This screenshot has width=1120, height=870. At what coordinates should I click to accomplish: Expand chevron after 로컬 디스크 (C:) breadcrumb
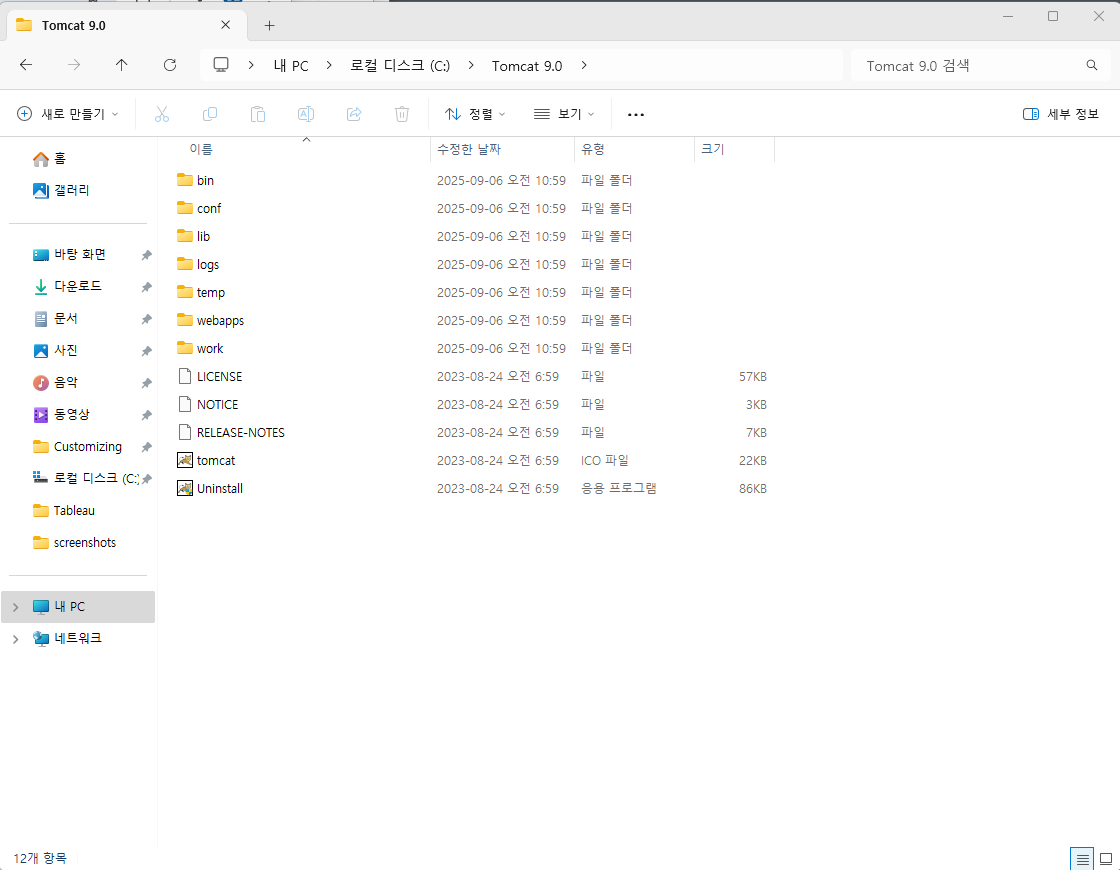coord(471,65)
